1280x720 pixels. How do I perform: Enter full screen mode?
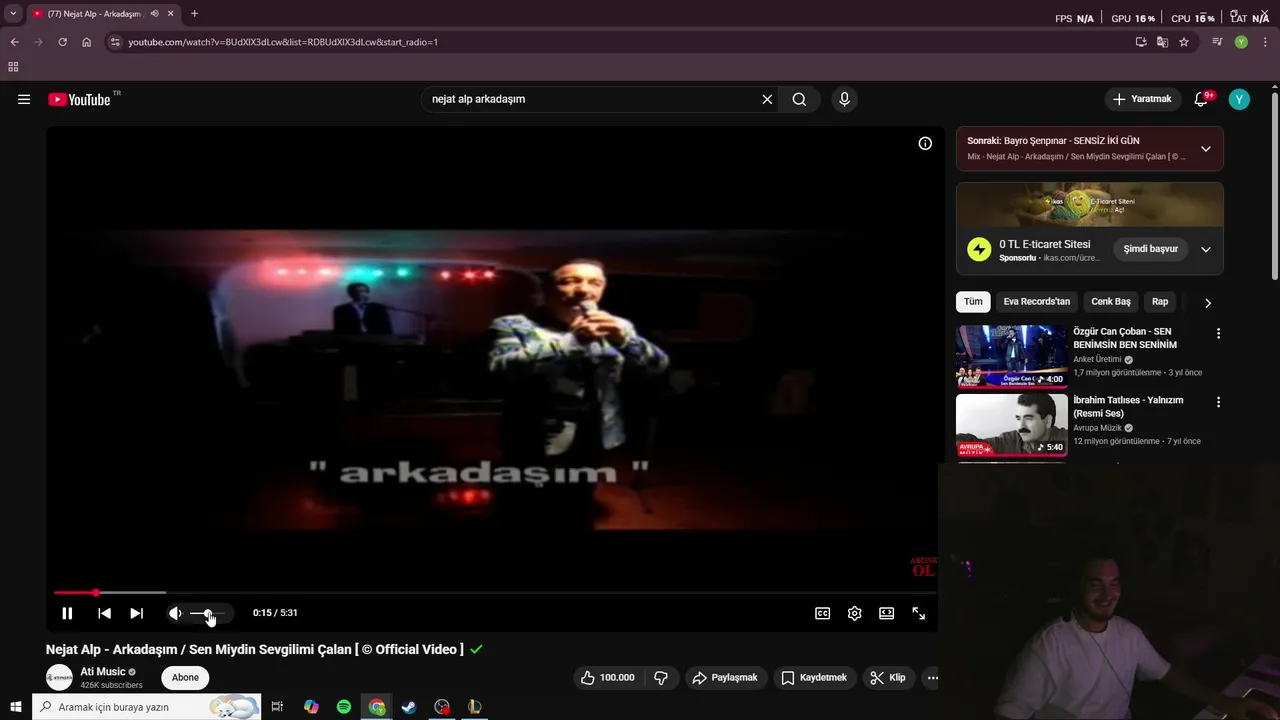(918, 613)
